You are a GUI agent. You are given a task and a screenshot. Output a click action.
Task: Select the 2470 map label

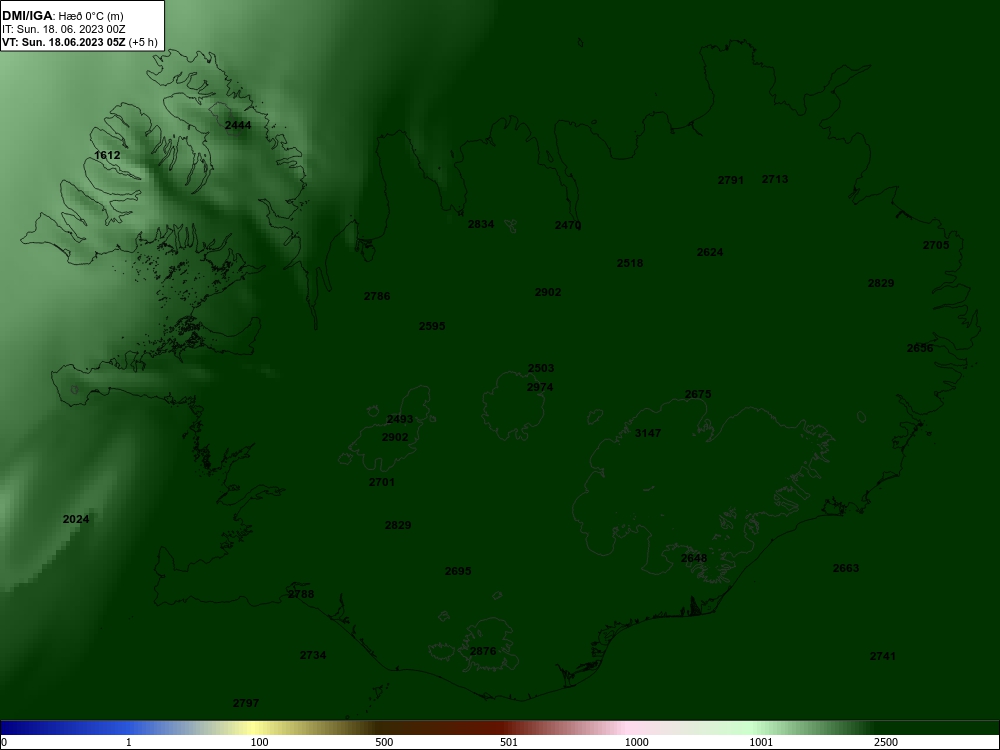(568, 225)
